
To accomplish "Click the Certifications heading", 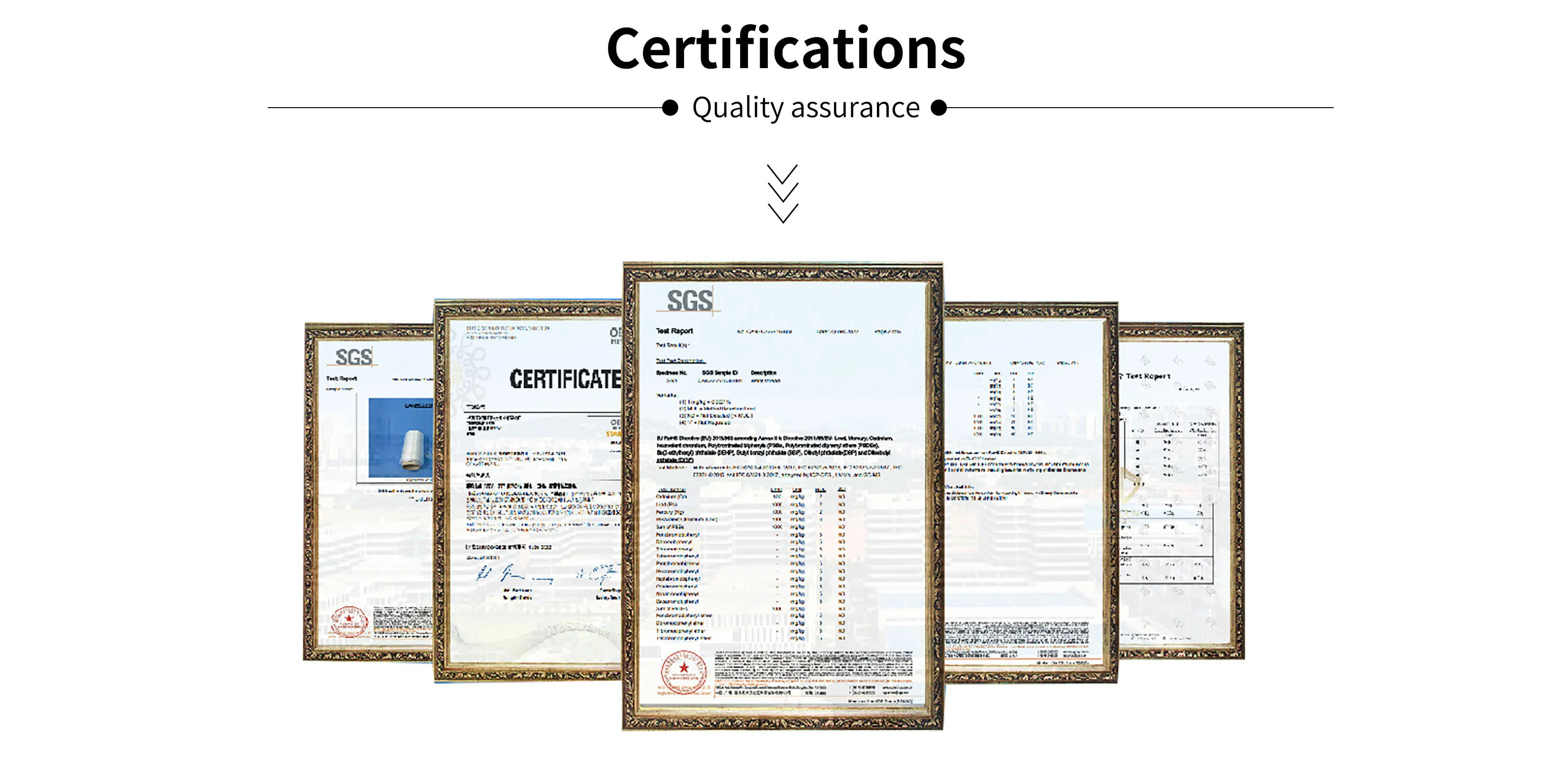I will click(785, 49).
